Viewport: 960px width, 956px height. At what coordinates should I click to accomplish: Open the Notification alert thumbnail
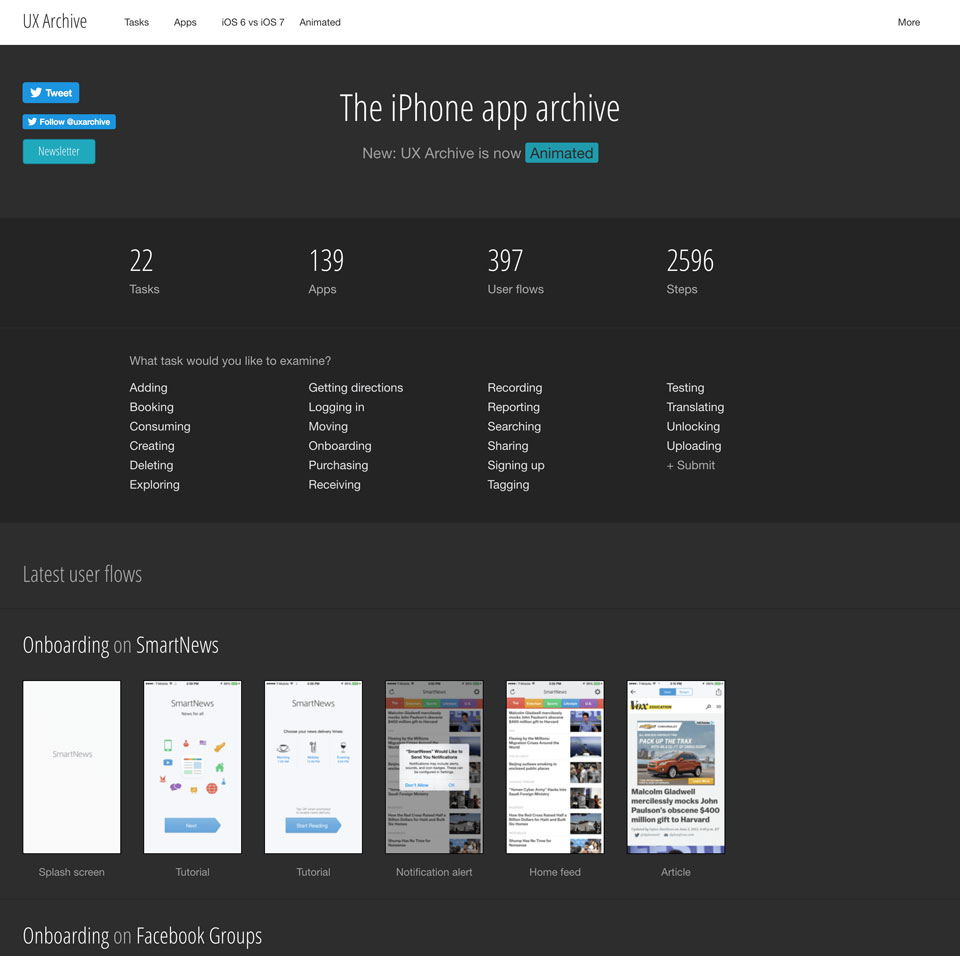434,767
